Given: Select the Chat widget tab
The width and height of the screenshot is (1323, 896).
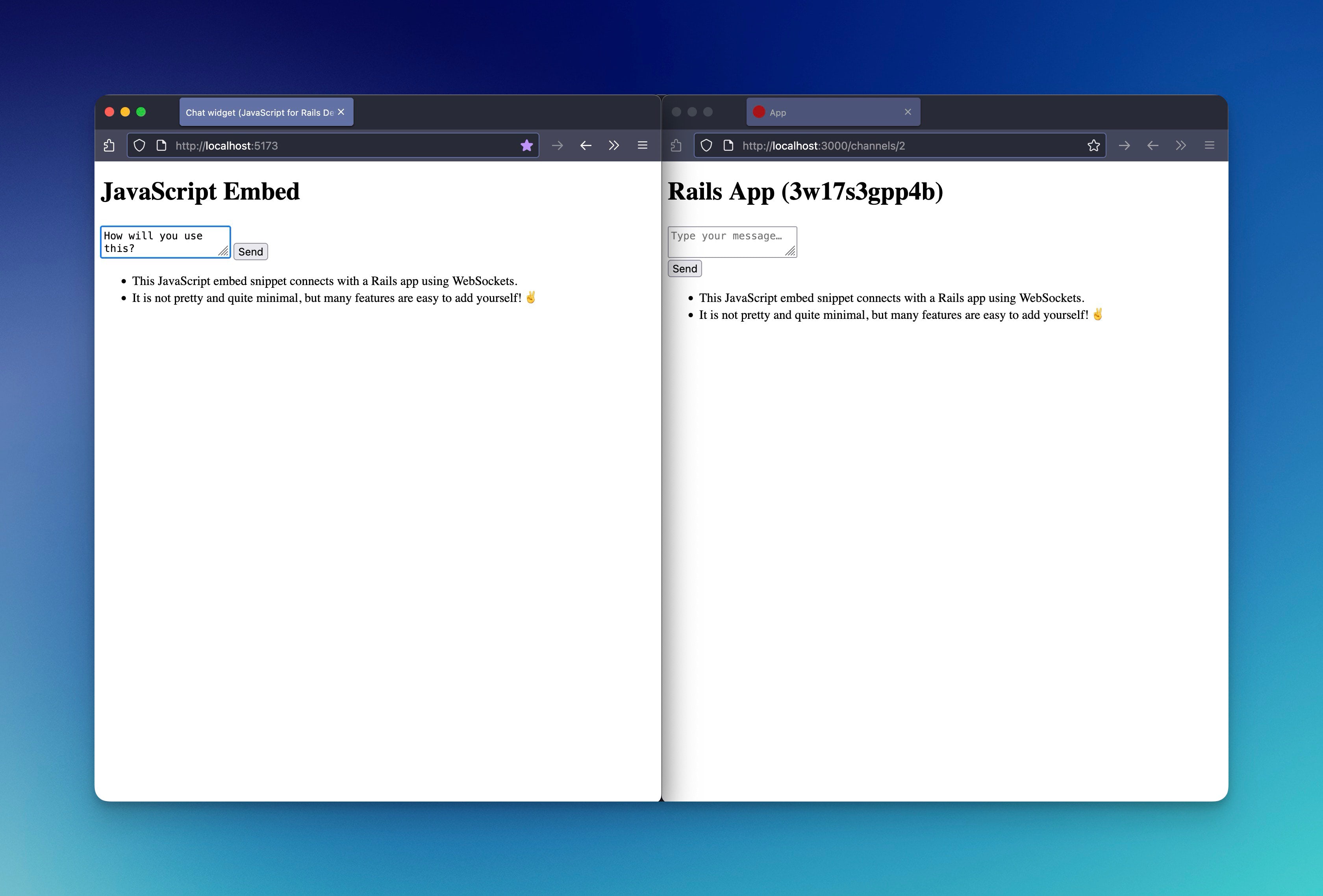Looking at the screenshot, I should (x=266, y=112).
